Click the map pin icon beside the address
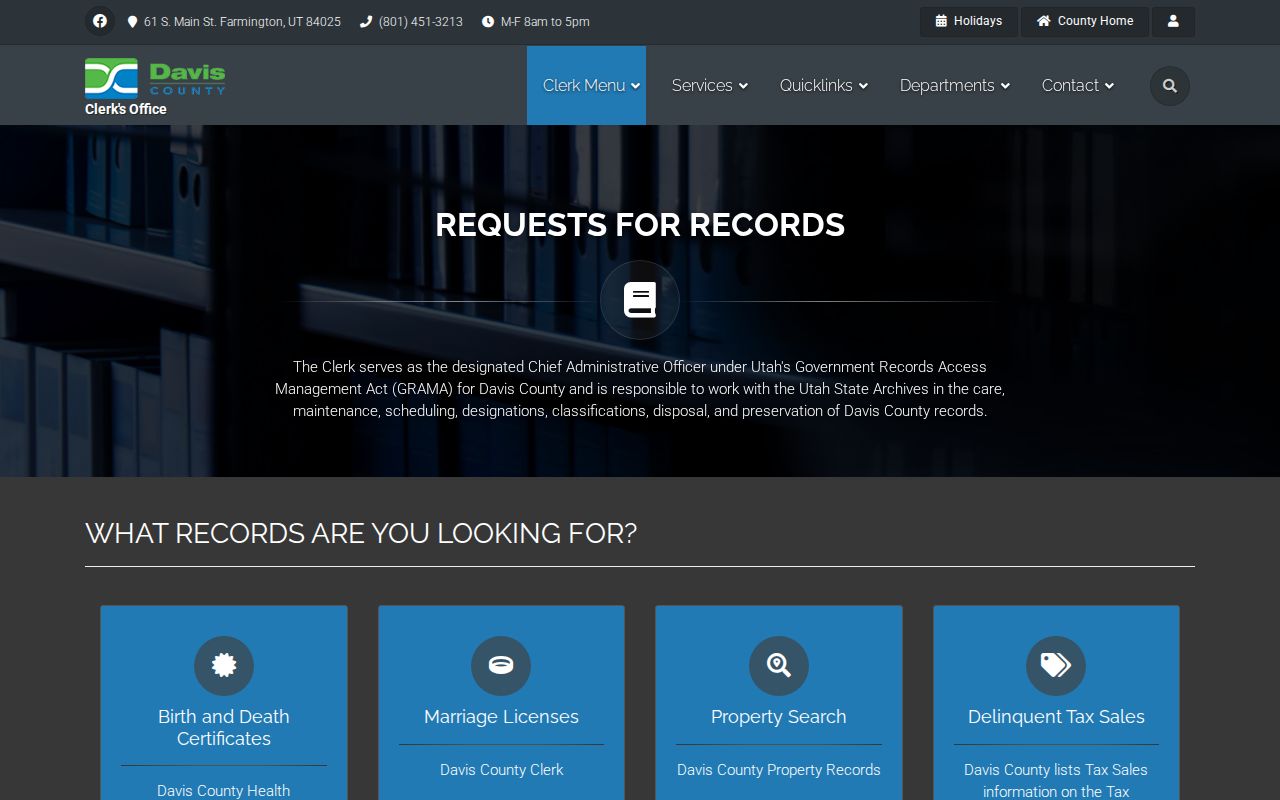The height and width of the screenshot is (800, 1280). click(x=132, y=22)
